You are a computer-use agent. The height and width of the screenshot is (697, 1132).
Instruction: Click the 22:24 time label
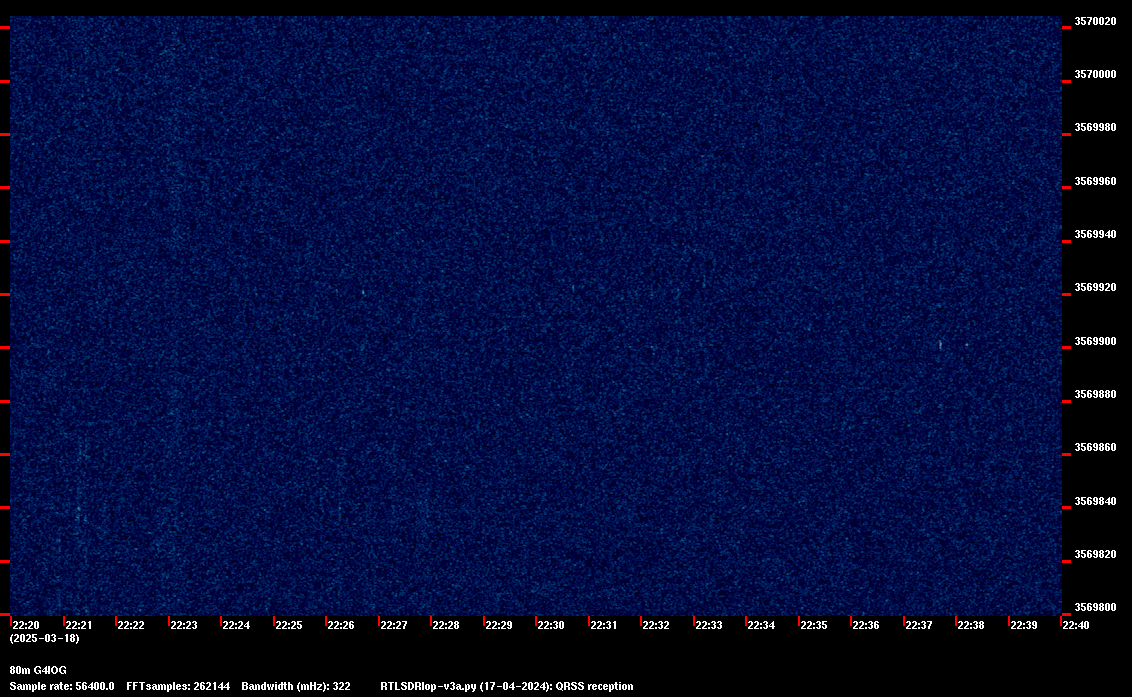pyautogui.click(x=236, y=625)
